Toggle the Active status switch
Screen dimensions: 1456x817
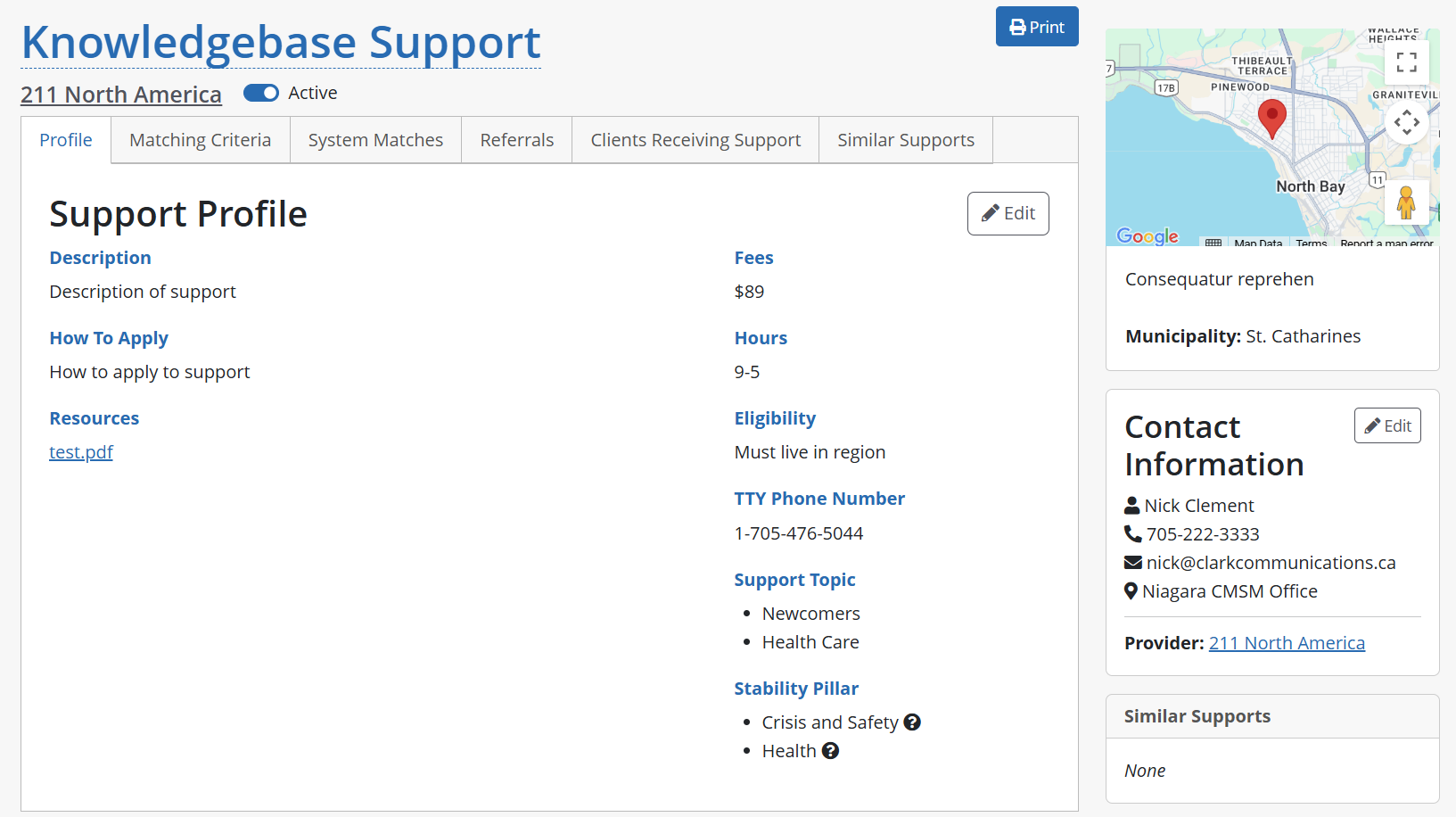tap(261, 93)
